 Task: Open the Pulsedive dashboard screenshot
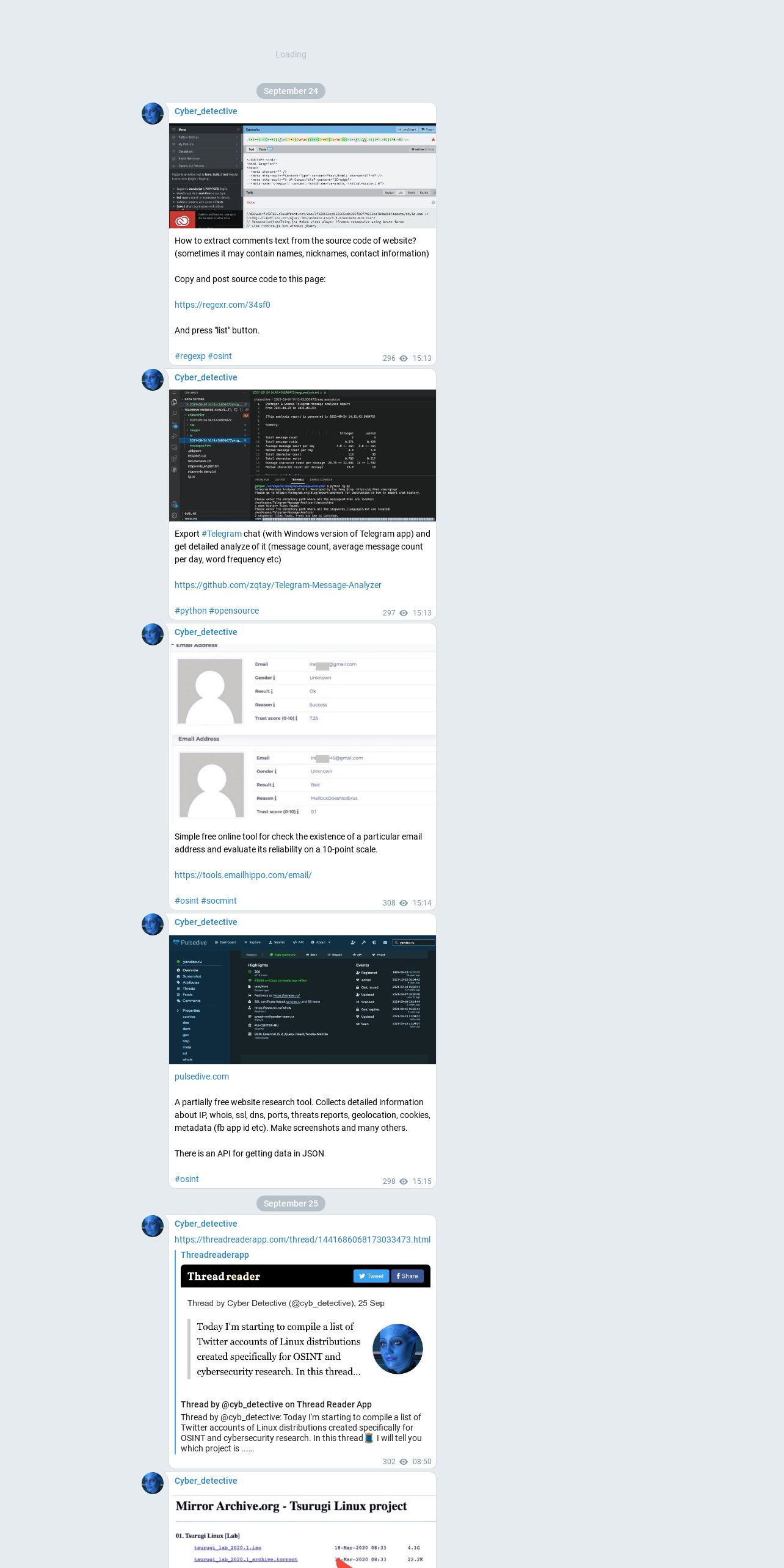click(x=302, y=1000)
